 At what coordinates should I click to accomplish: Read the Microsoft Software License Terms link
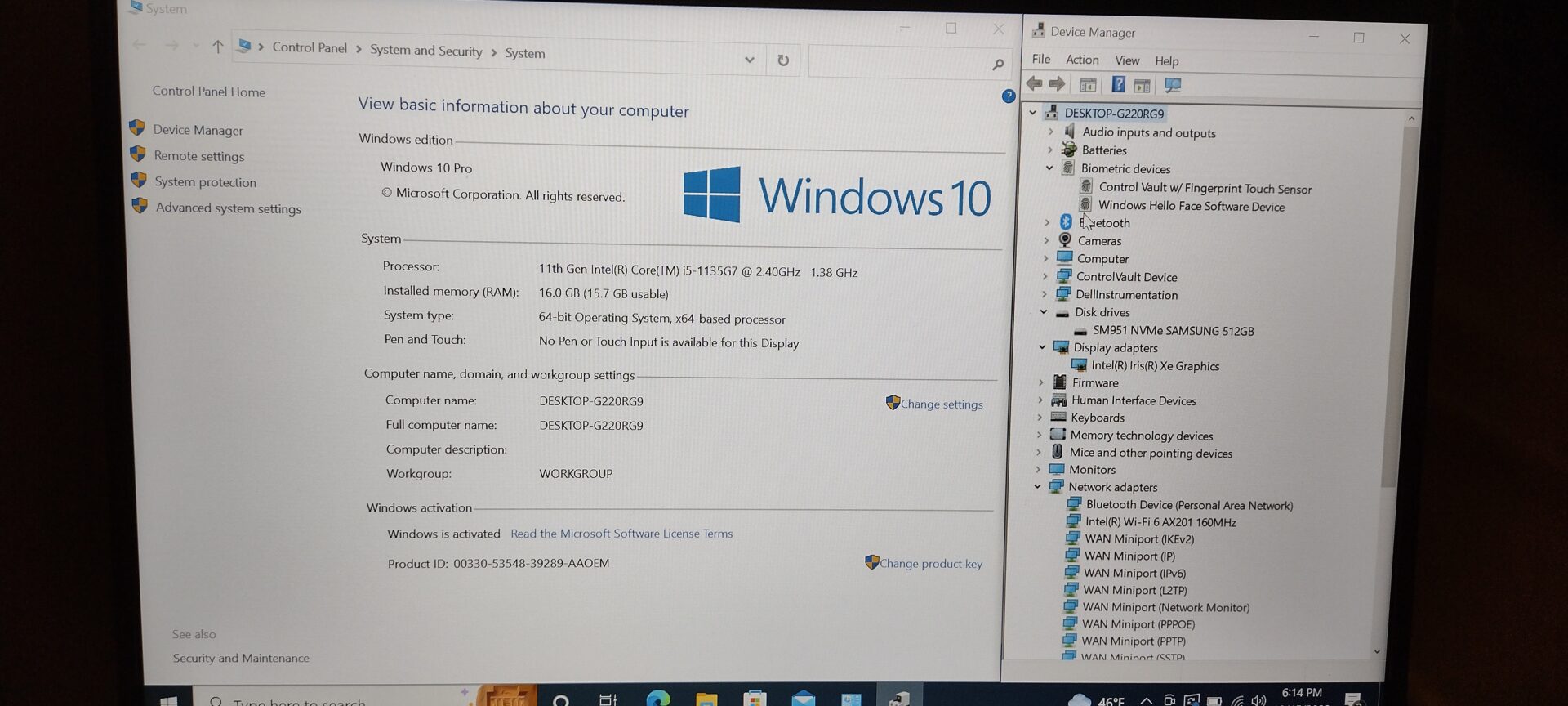point(621,533)
